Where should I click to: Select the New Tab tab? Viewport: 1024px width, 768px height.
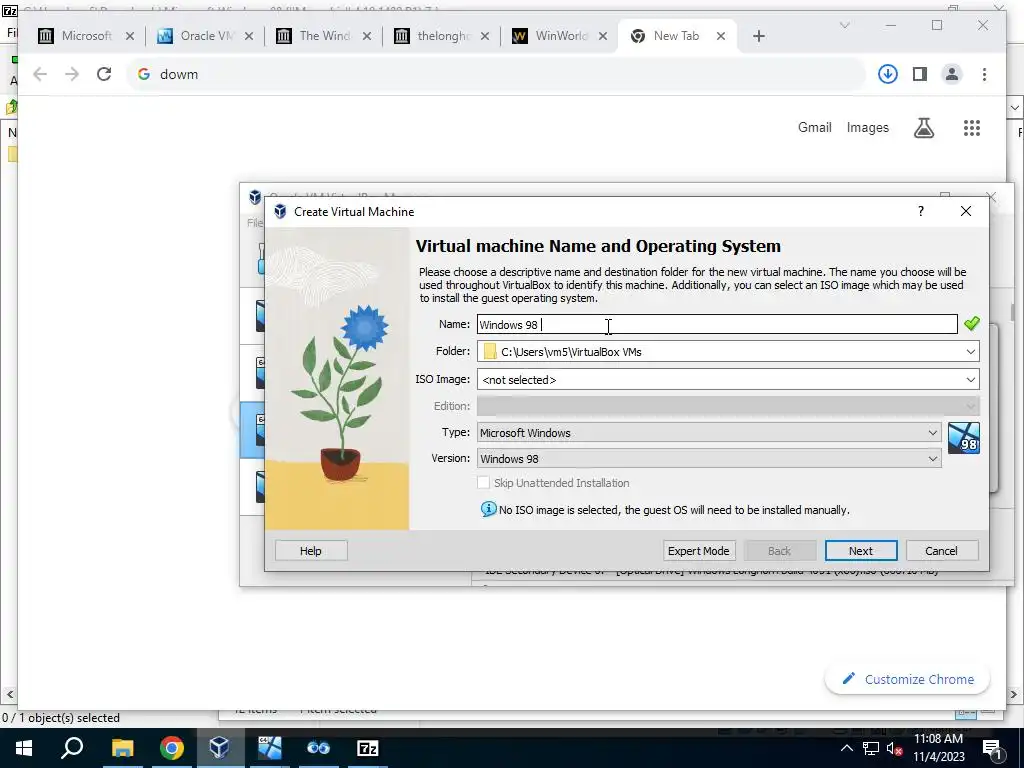click(677, 36)
